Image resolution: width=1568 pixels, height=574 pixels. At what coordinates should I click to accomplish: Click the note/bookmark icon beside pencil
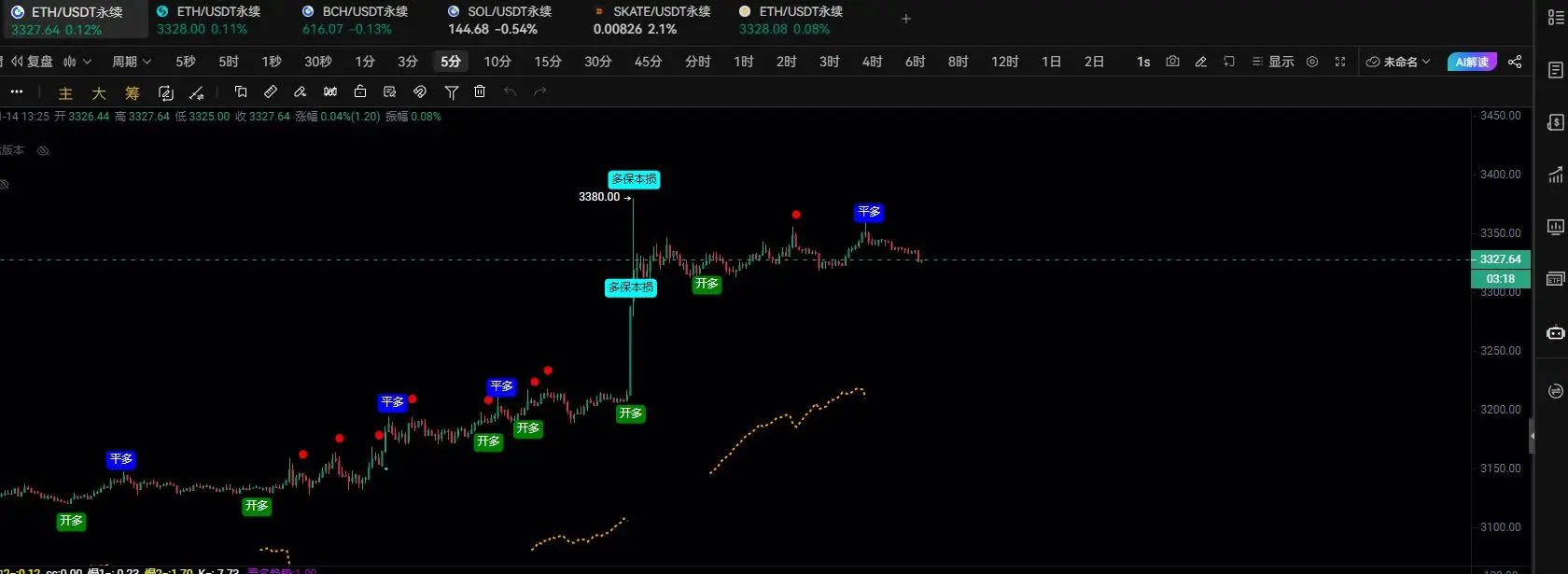click(1229, 62)
